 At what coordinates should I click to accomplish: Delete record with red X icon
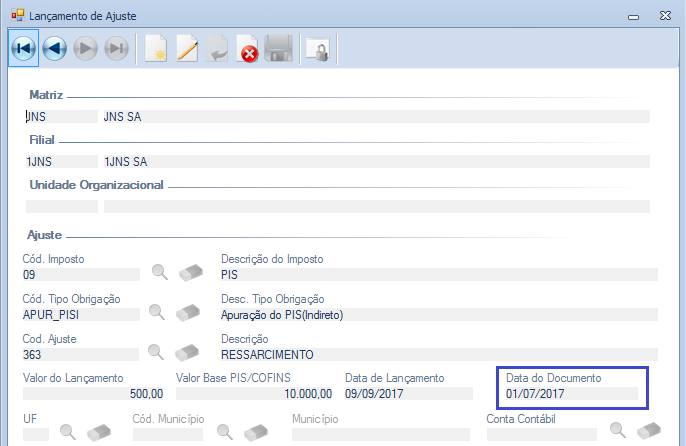pyautogui.click(x=248, y=49)
